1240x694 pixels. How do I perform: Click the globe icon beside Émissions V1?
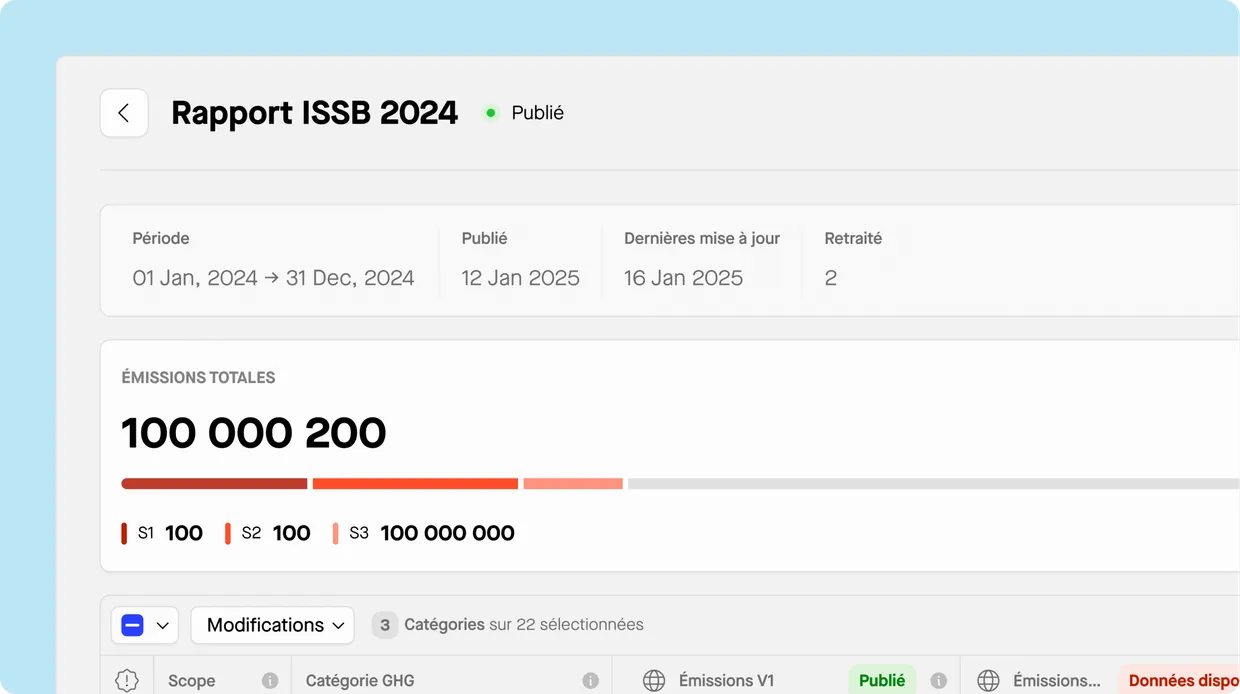point(654,680)
